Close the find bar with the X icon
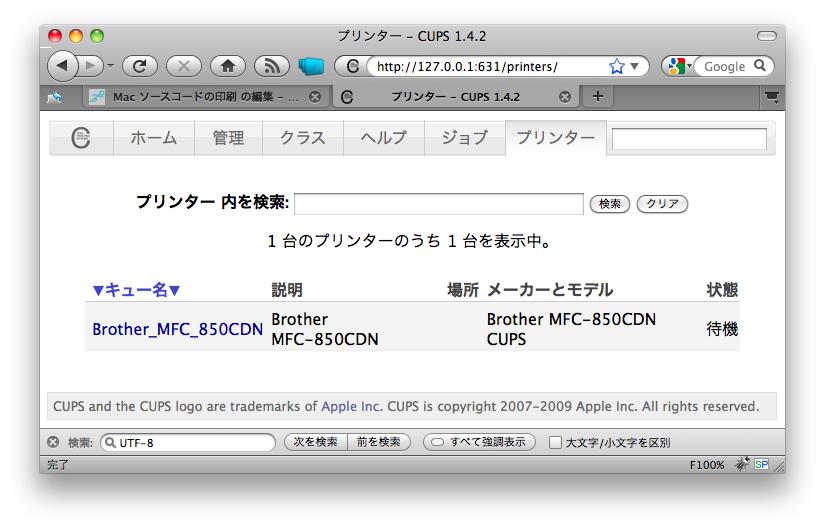Image resolution: width=825 pixels, height=528 pixels. (53, 442)
